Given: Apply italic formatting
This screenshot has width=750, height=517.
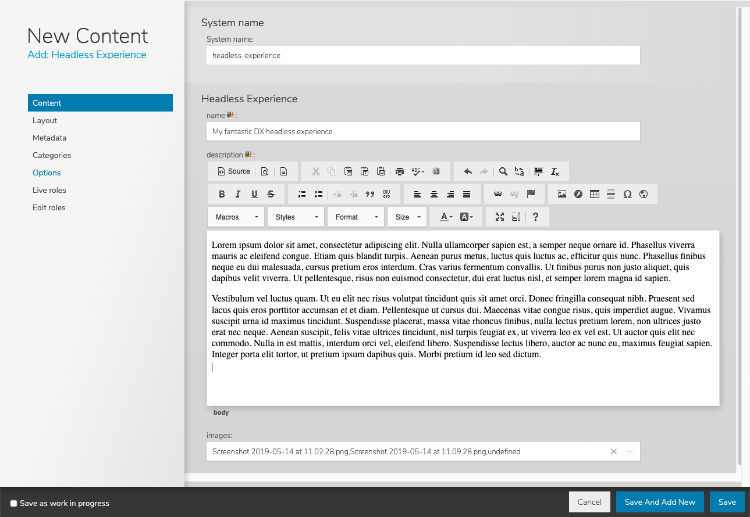Looking at the screenshot, I should [x=238, y=194].
